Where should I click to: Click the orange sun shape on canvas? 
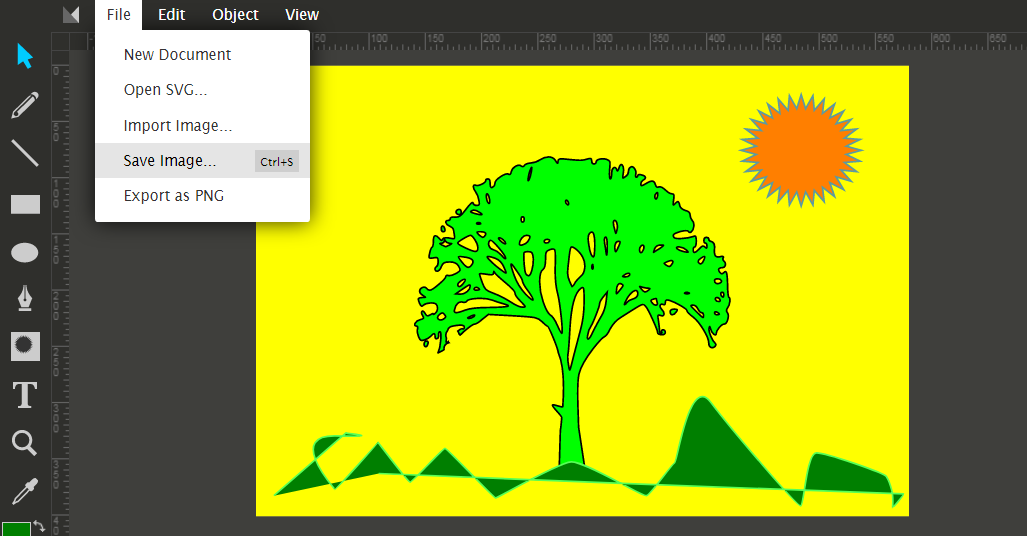(x=801, y=150)
